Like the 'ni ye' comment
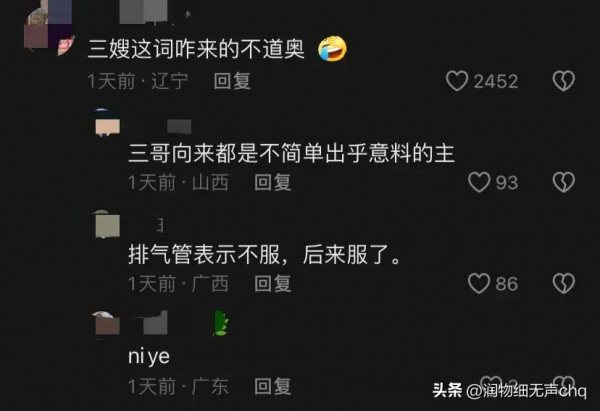600x411 pixels. pos(491,384)
